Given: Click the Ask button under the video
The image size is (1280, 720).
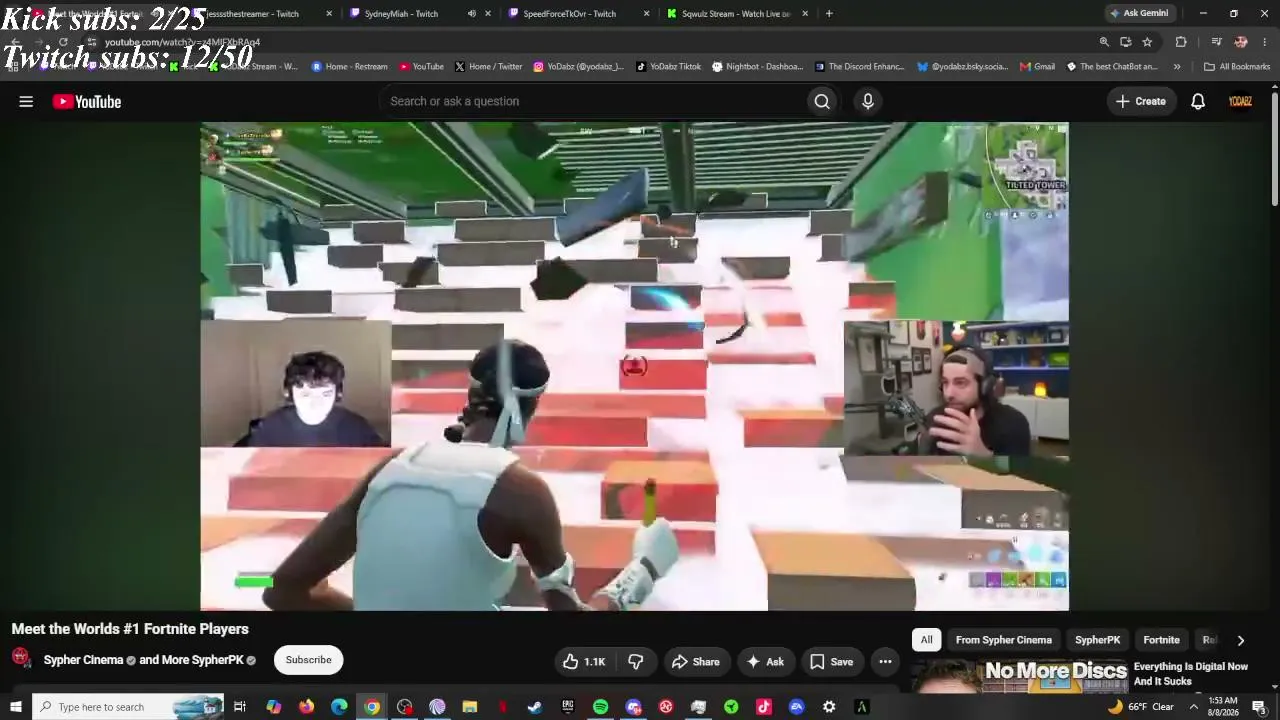Looking at the screenshot, I should (x=765, y=661).
